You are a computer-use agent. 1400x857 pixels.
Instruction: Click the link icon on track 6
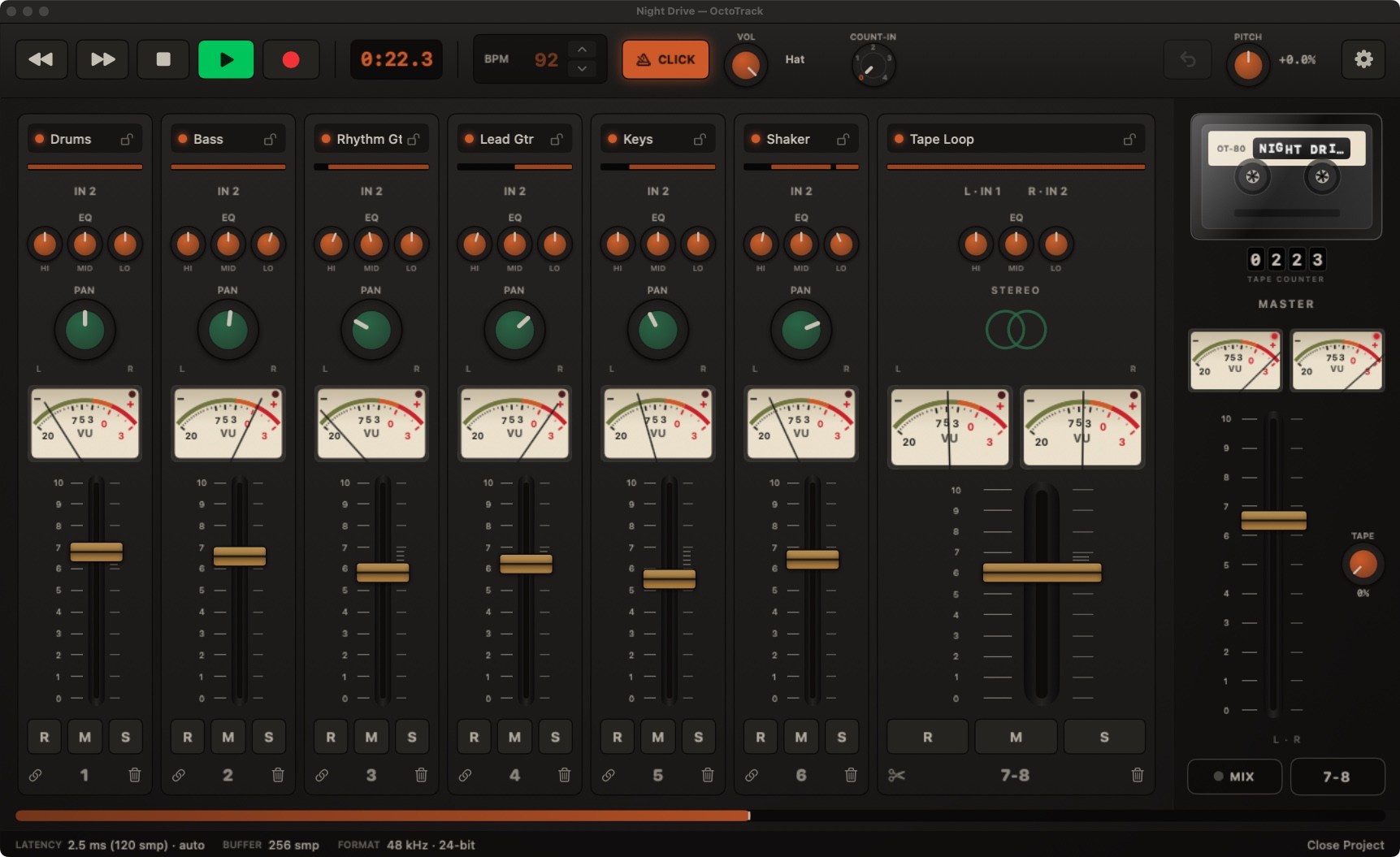coord(752,775)
